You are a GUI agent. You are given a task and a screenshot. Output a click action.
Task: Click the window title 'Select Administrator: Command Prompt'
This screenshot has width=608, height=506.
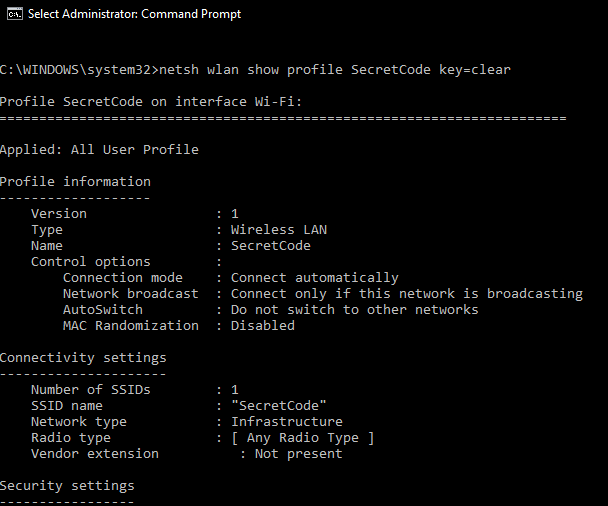(x=134, y=14)
